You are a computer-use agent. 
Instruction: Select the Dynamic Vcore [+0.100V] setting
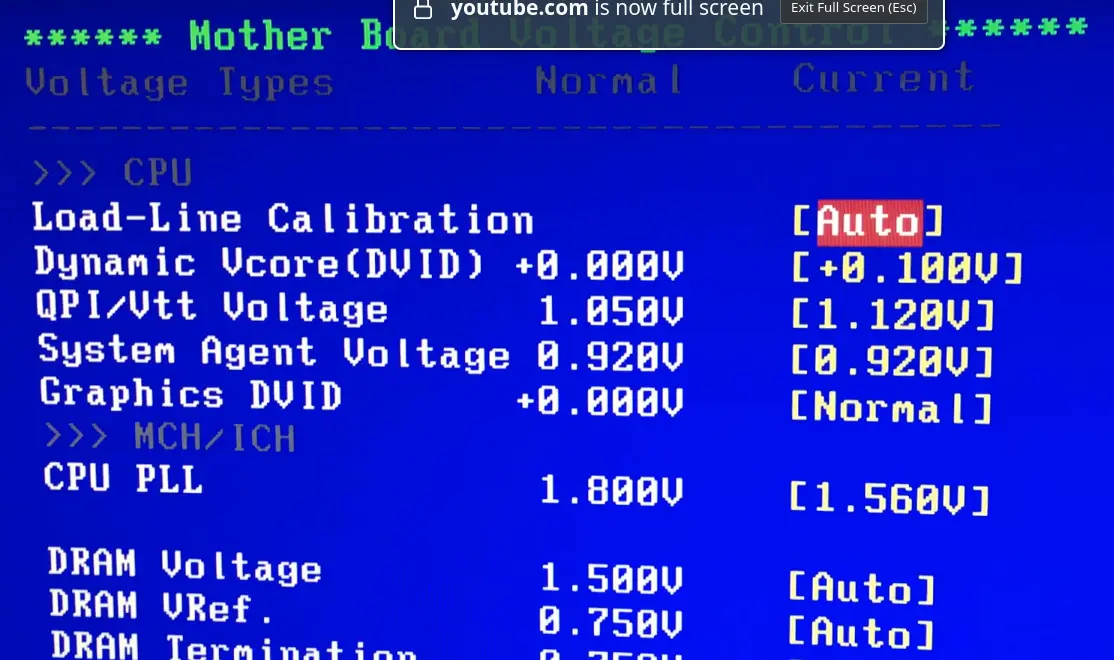pyautogui.click(x=907, y=269)
